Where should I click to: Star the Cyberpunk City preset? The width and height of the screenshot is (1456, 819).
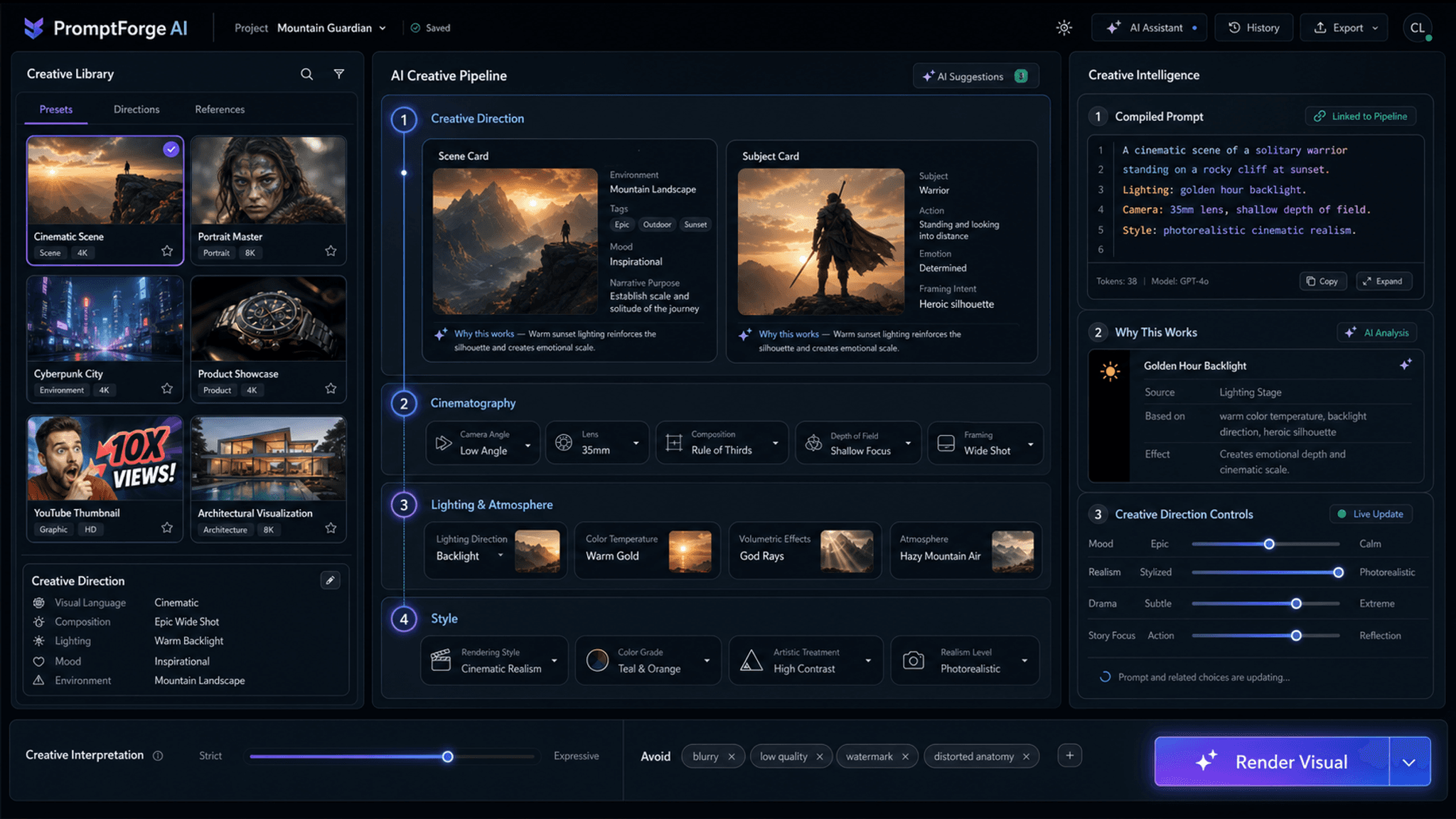coord(167,388)
